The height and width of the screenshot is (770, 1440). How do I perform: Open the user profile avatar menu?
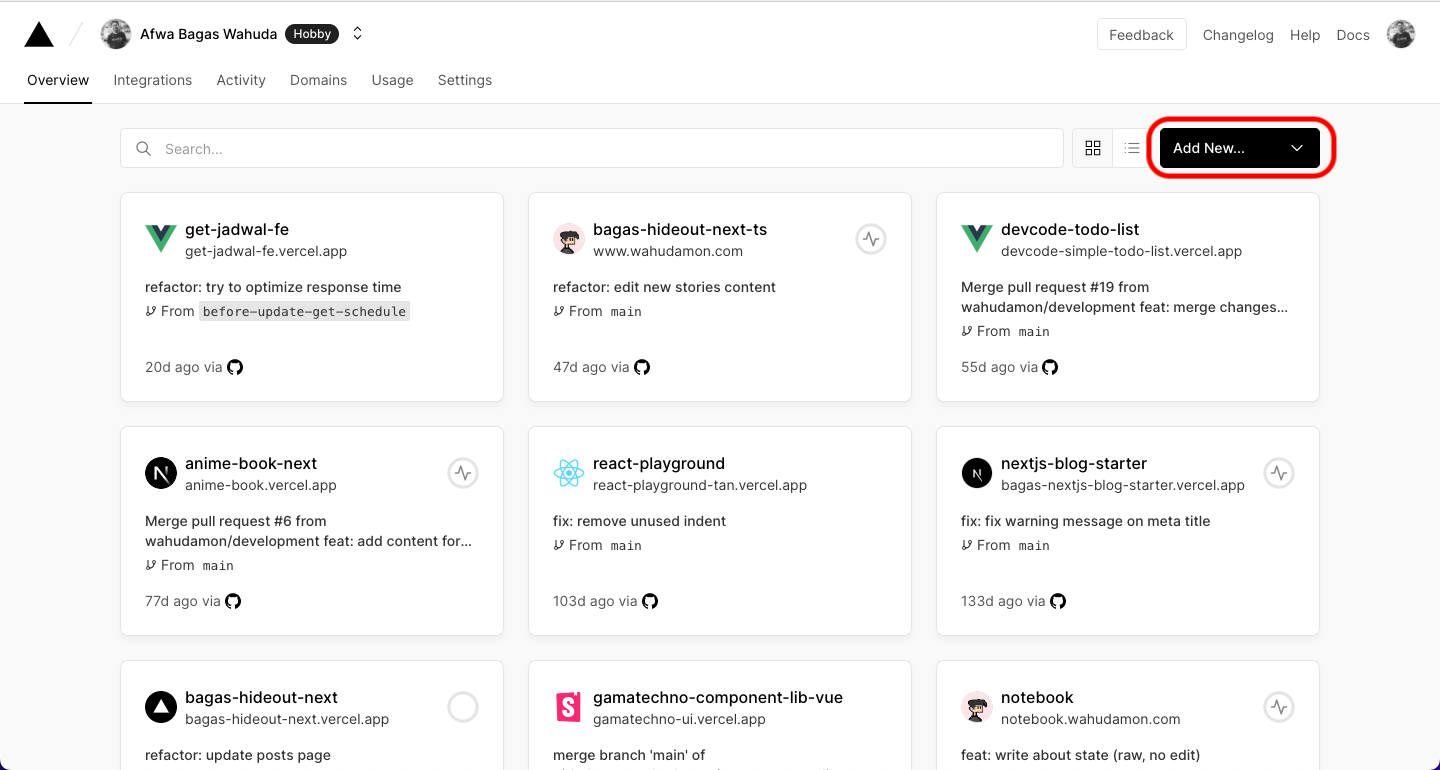(1401, 34)
